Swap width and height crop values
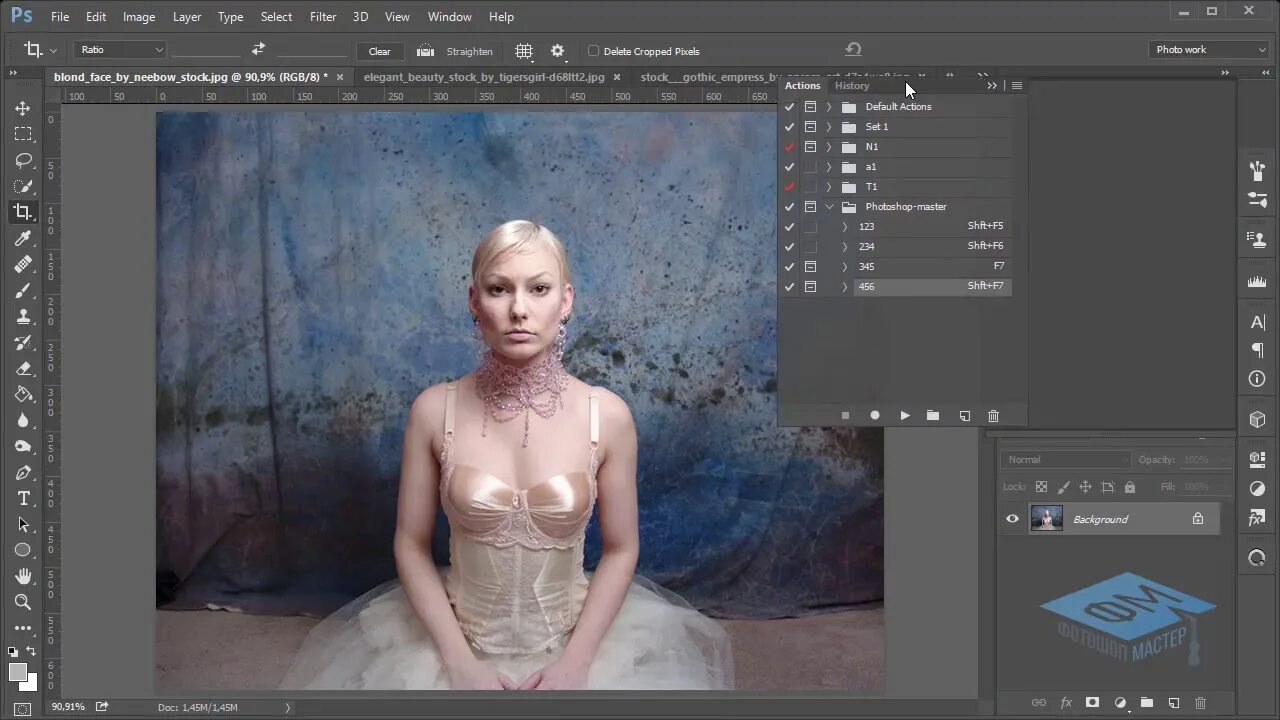The width and height of the screenshot is (1280, 720). pyautogui.click(x=258, y=49)
